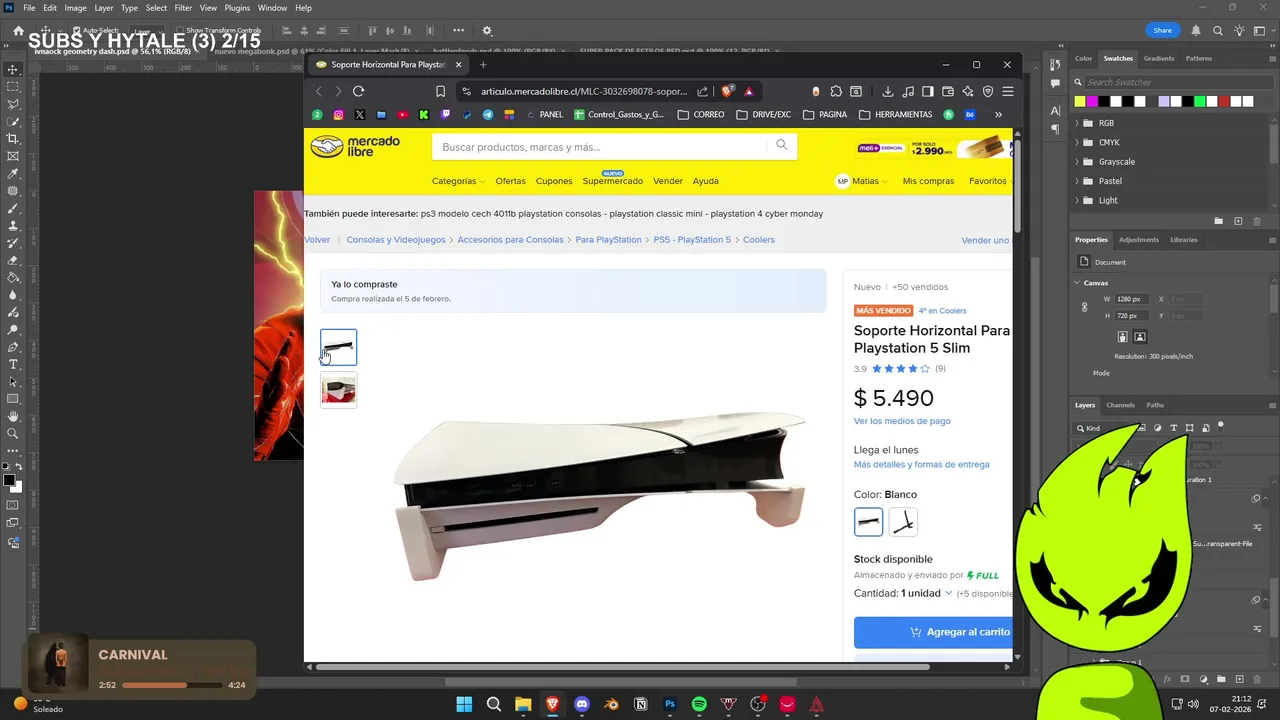Select the Brush tool
Image resolution: width=1280 pixels, height=720 pixels.
point(13,208)
